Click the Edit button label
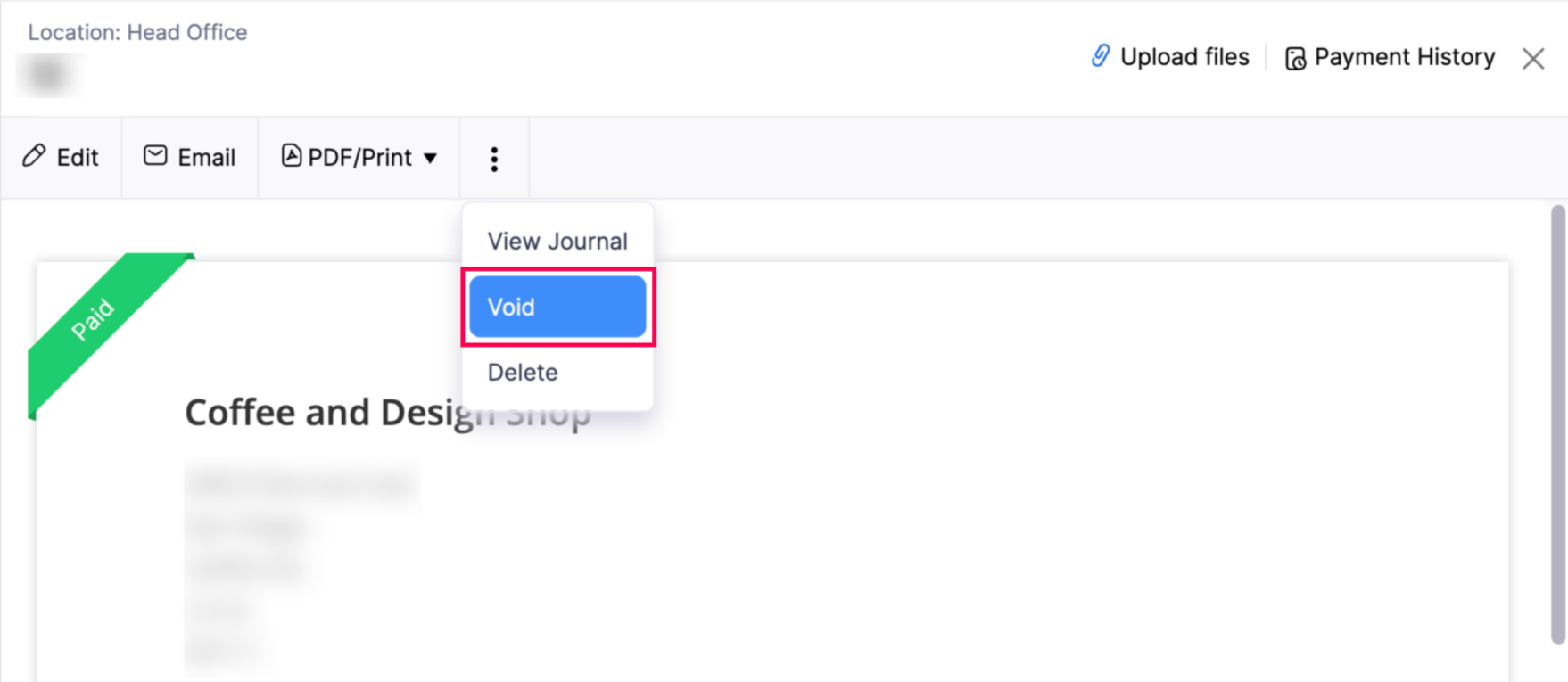The image size is (1568, 682). point(78,158)
